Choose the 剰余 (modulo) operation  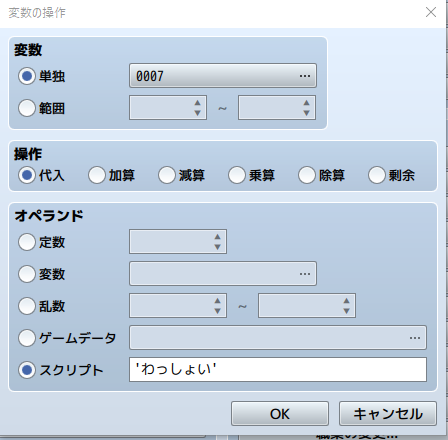pos(377,175)
